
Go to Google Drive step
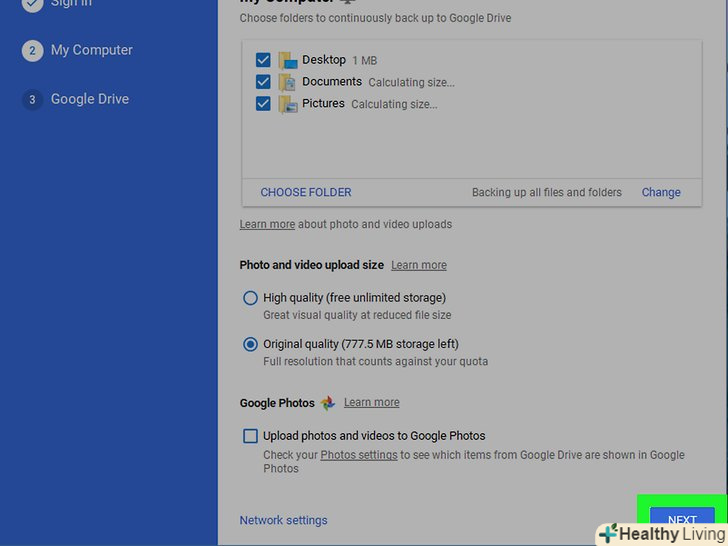point(90,99)
